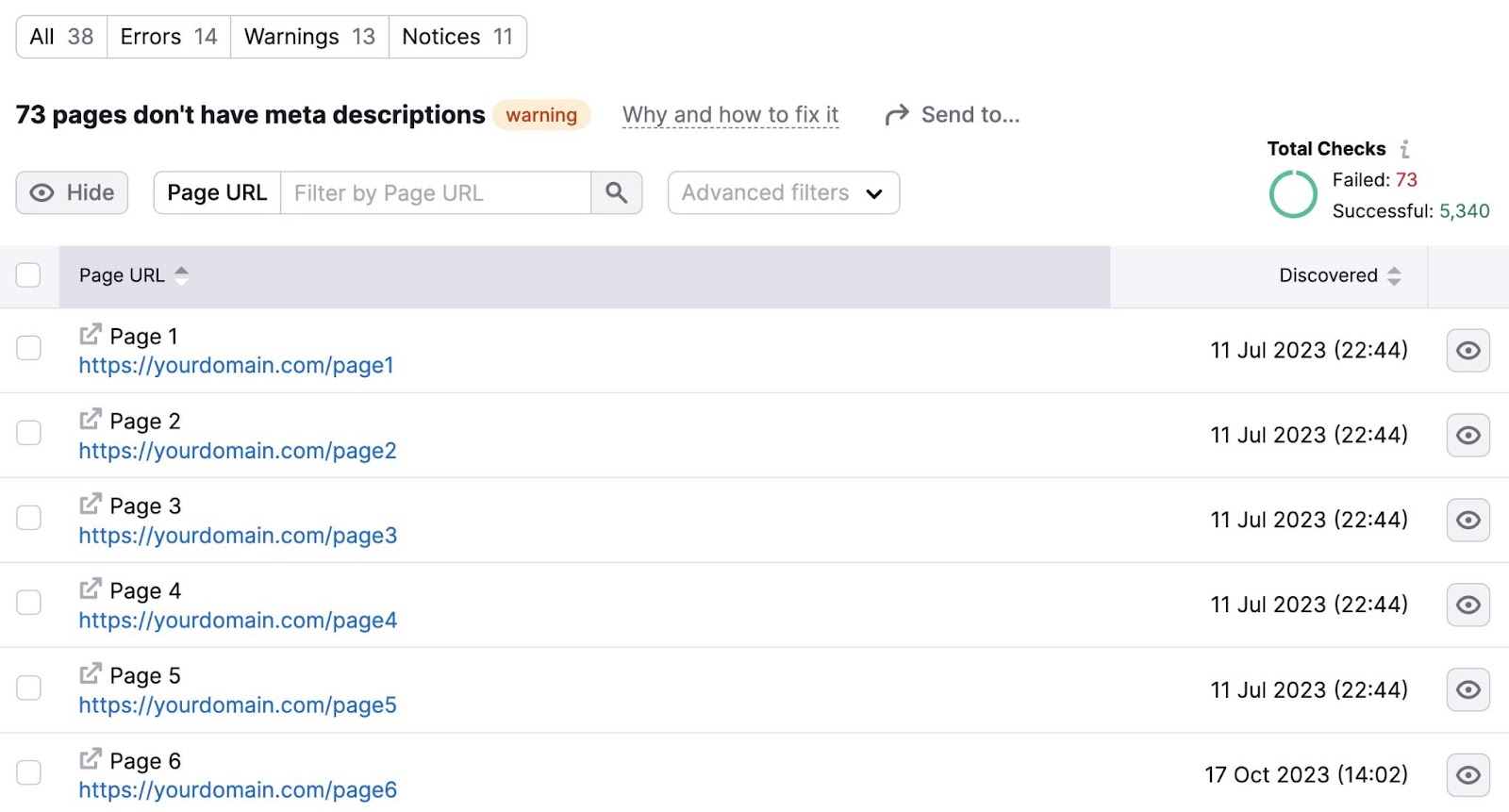
Task: Open https://yourdomain.com/page4 link
Action: click(x=238, y=621)
